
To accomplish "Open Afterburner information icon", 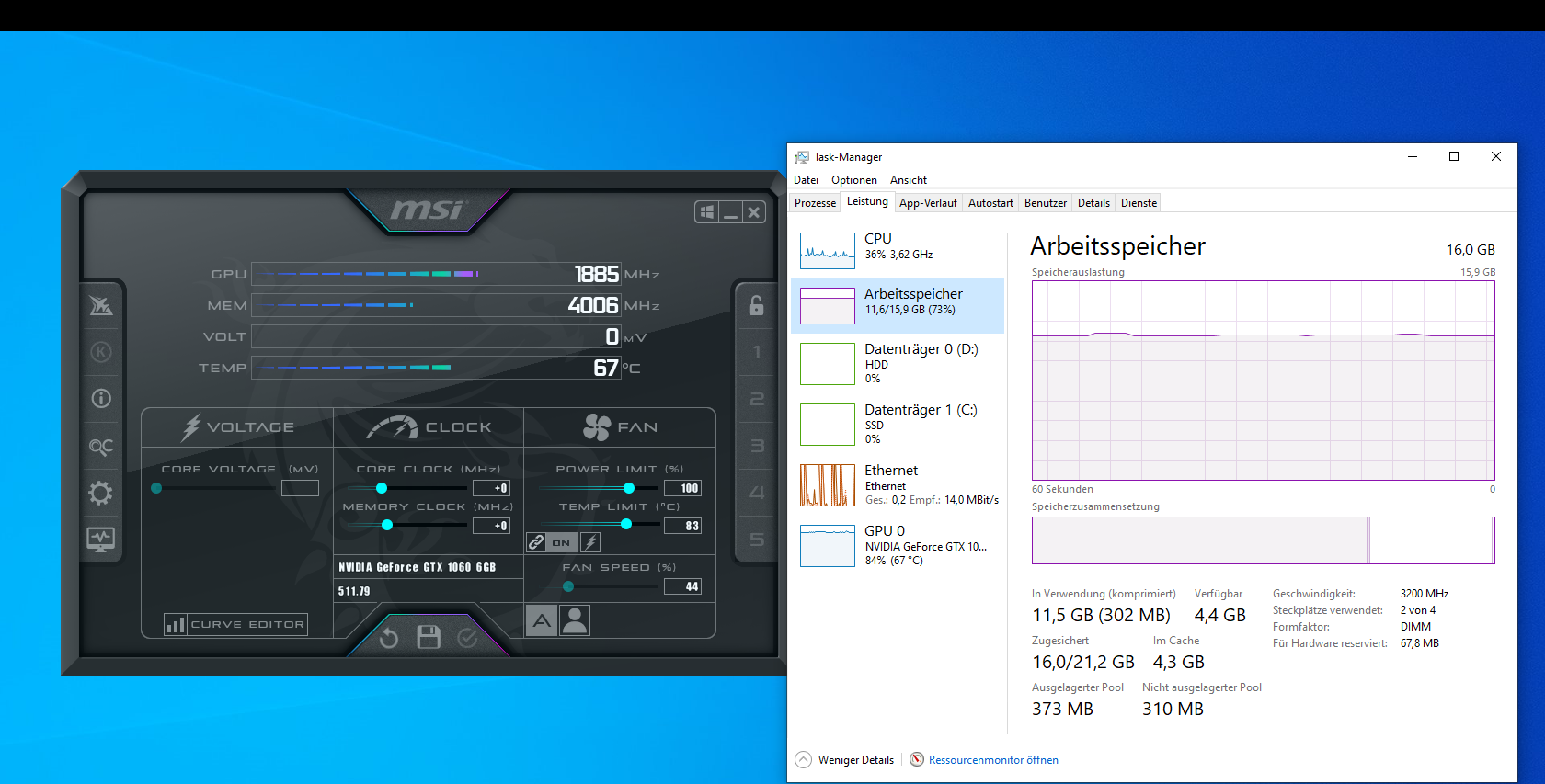I will pyautogui.click(x=101, y=398).
